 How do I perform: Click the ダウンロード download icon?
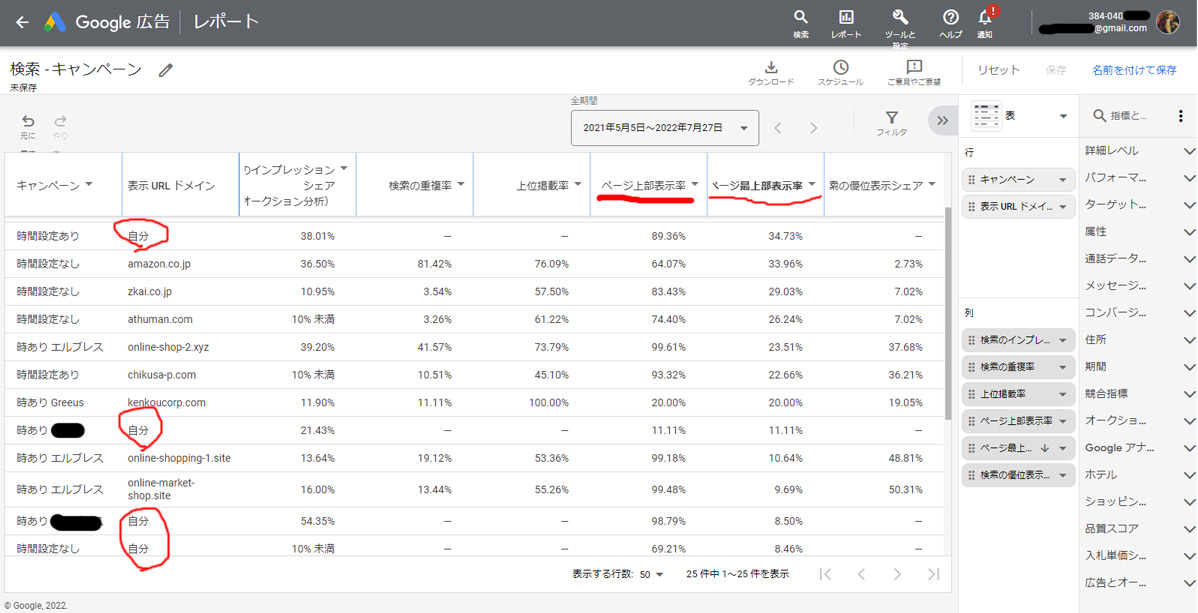tap(771, 68)
